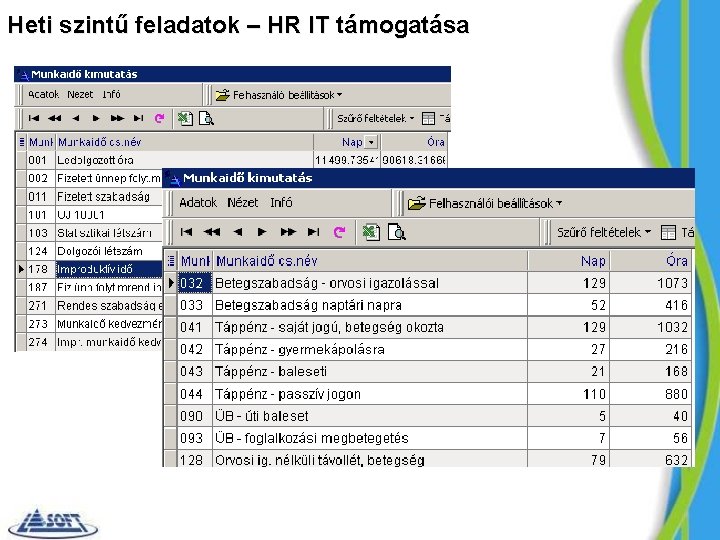
Task: Go to previous record in front window
Action: click(x=237, y=232)
